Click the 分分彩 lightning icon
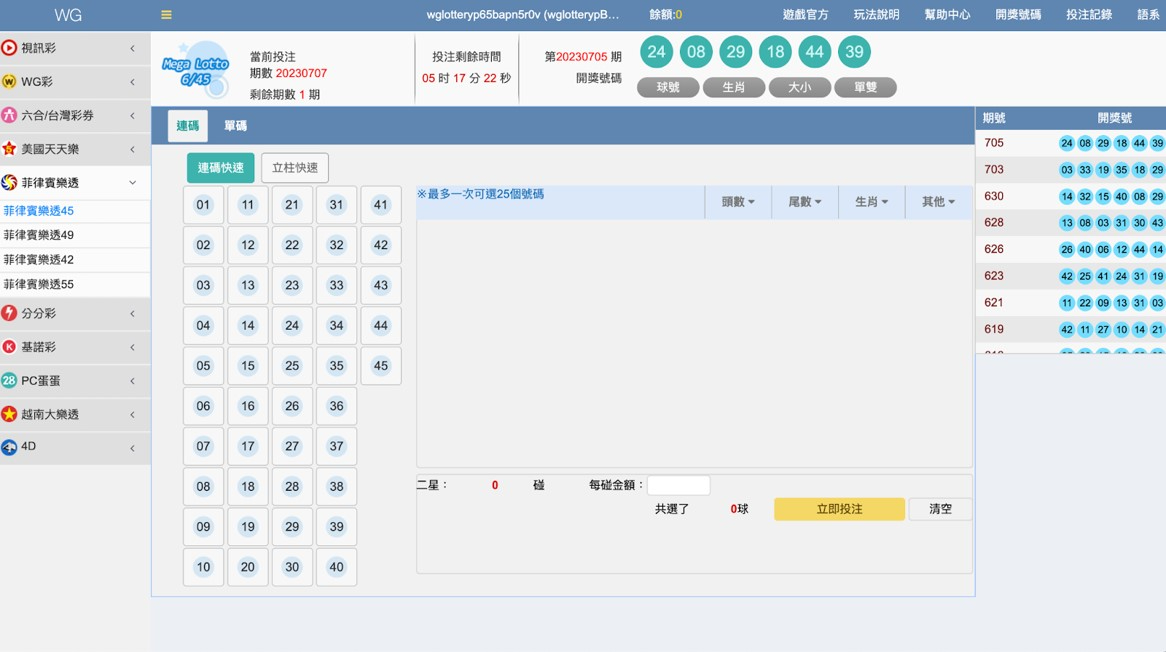 click(x=9, y=313)
